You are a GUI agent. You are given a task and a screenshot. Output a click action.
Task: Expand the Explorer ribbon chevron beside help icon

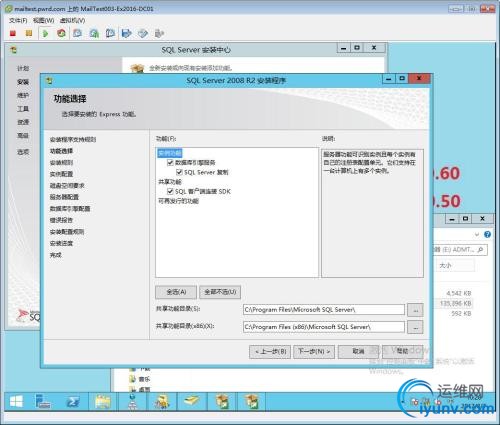click(x=477, y=235)
